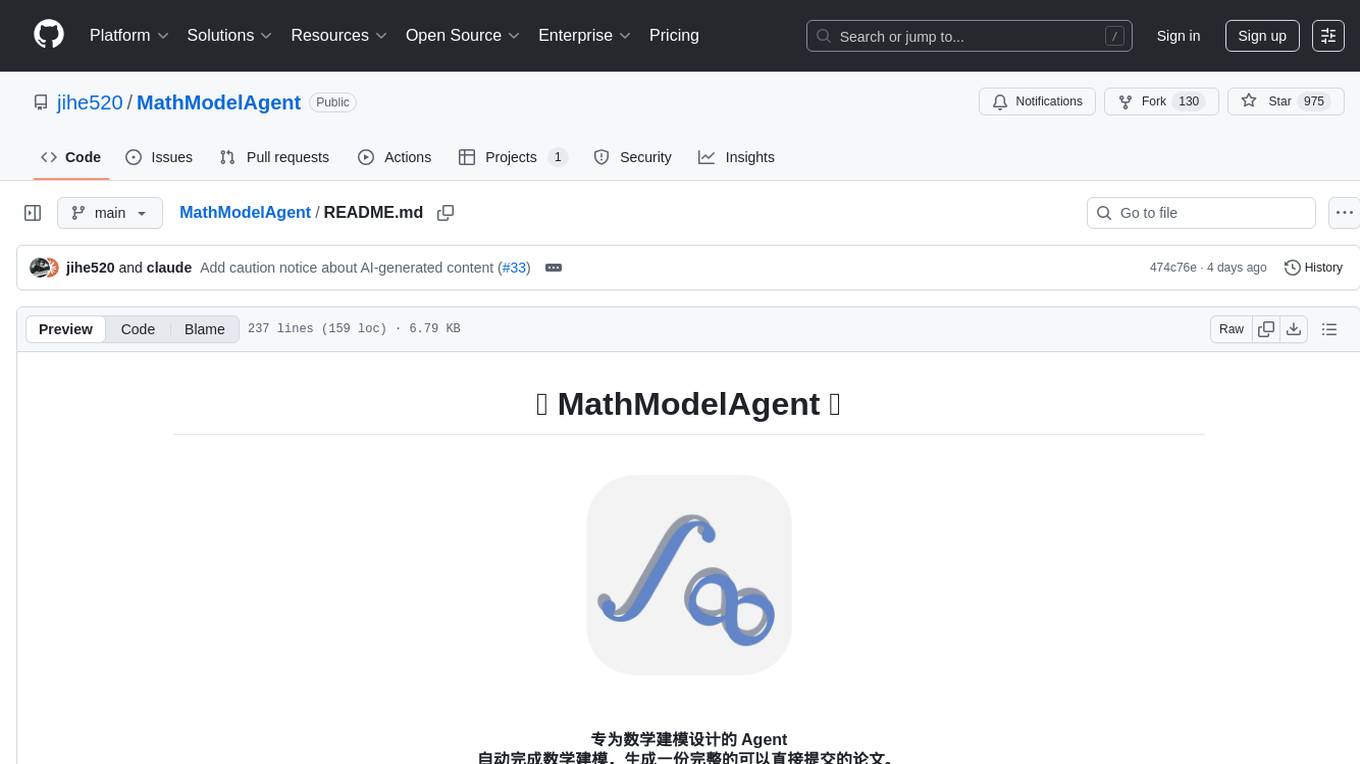Click the file size text 6.79 KB
This screenshot has width=1360, height=764.
pyautogui.click(x=435, y=329)
